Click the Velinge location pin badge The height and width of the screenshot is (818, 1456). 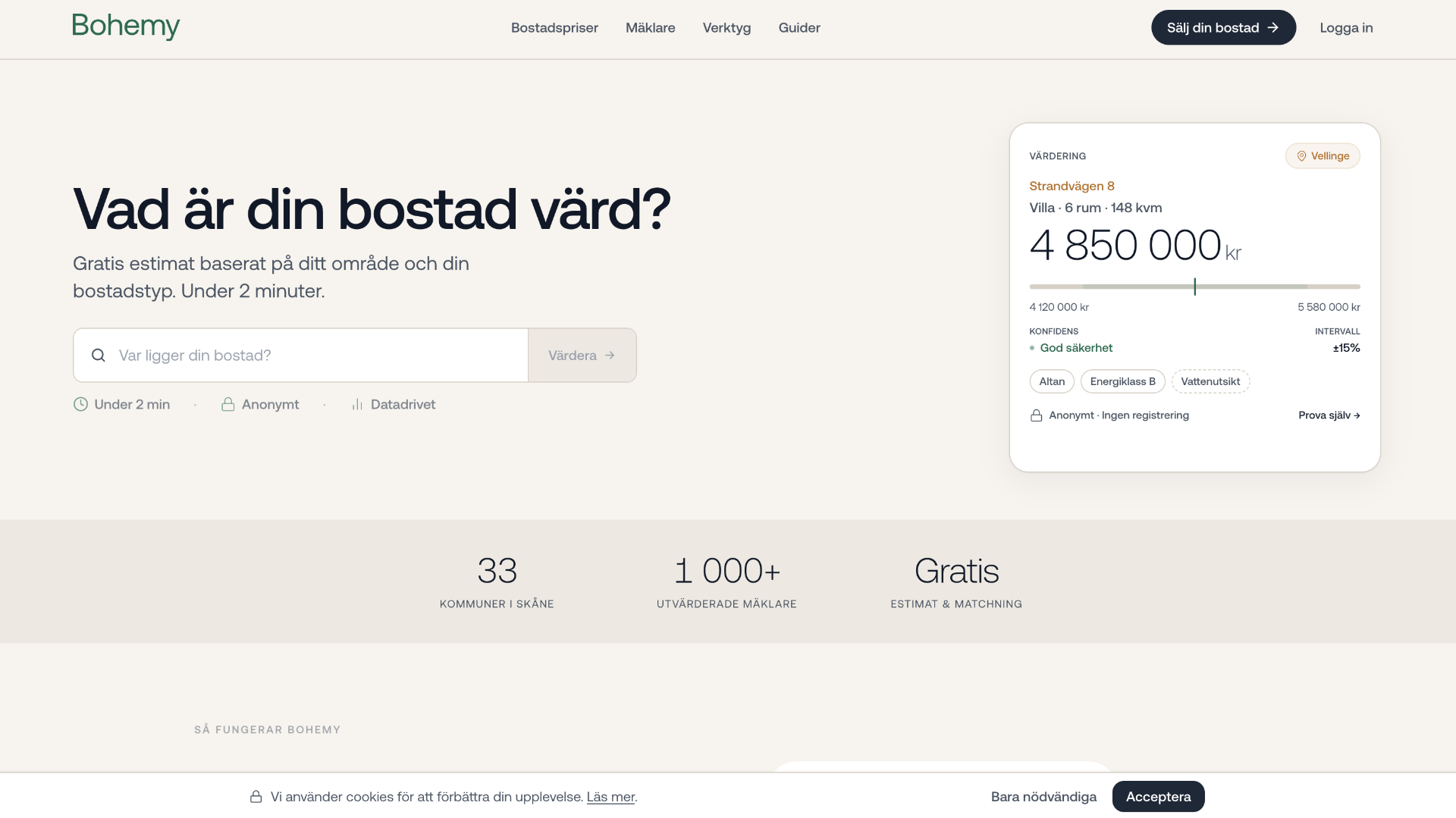[x=1322, y=156]
